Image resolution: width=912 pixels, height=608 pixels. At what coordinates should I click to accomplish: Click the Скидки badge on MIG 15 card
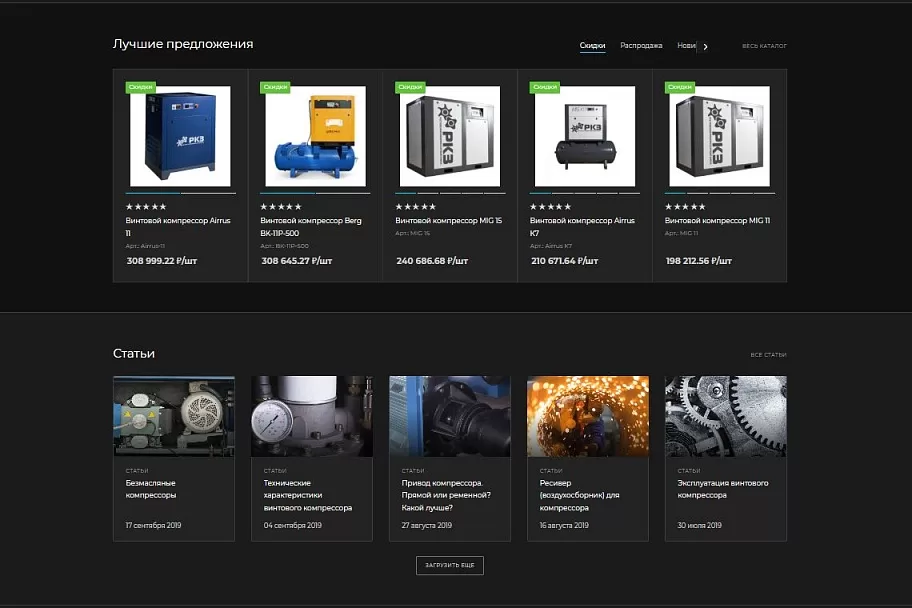pyautogui.click(x=410, y=87)
